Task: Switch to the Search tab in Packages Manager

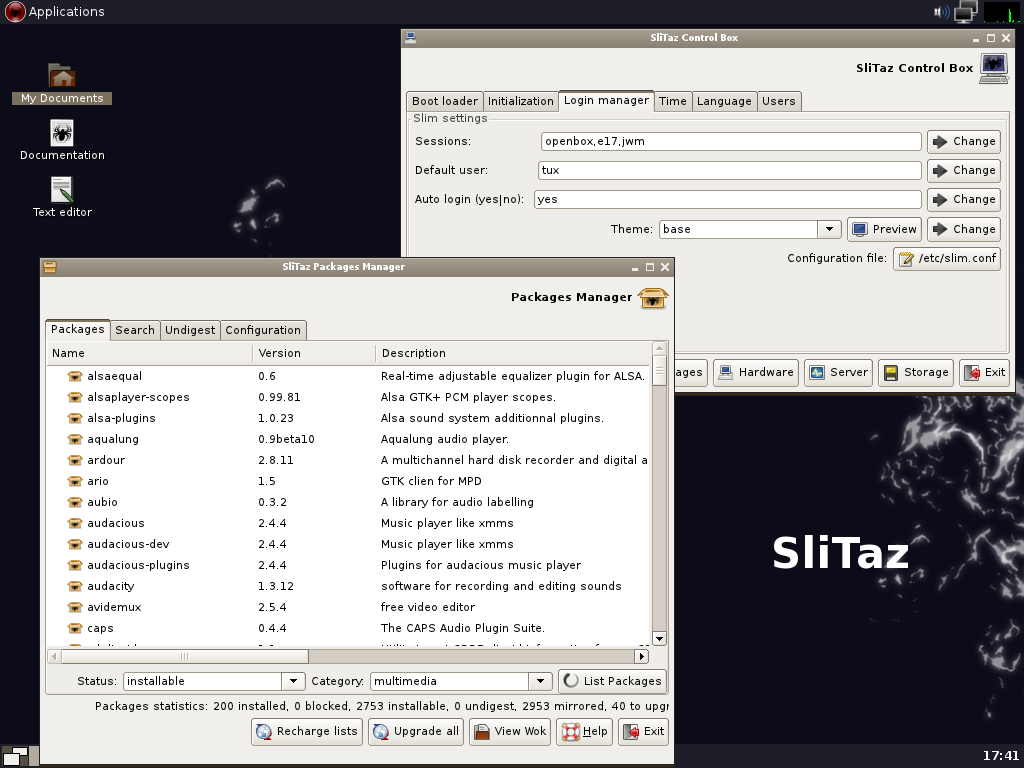Action: 135,330
